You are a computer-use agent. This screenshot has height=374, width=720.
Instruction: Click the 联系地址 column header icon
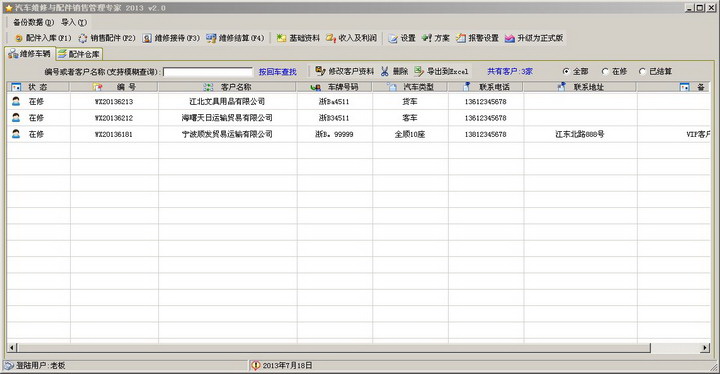[561, 86]
